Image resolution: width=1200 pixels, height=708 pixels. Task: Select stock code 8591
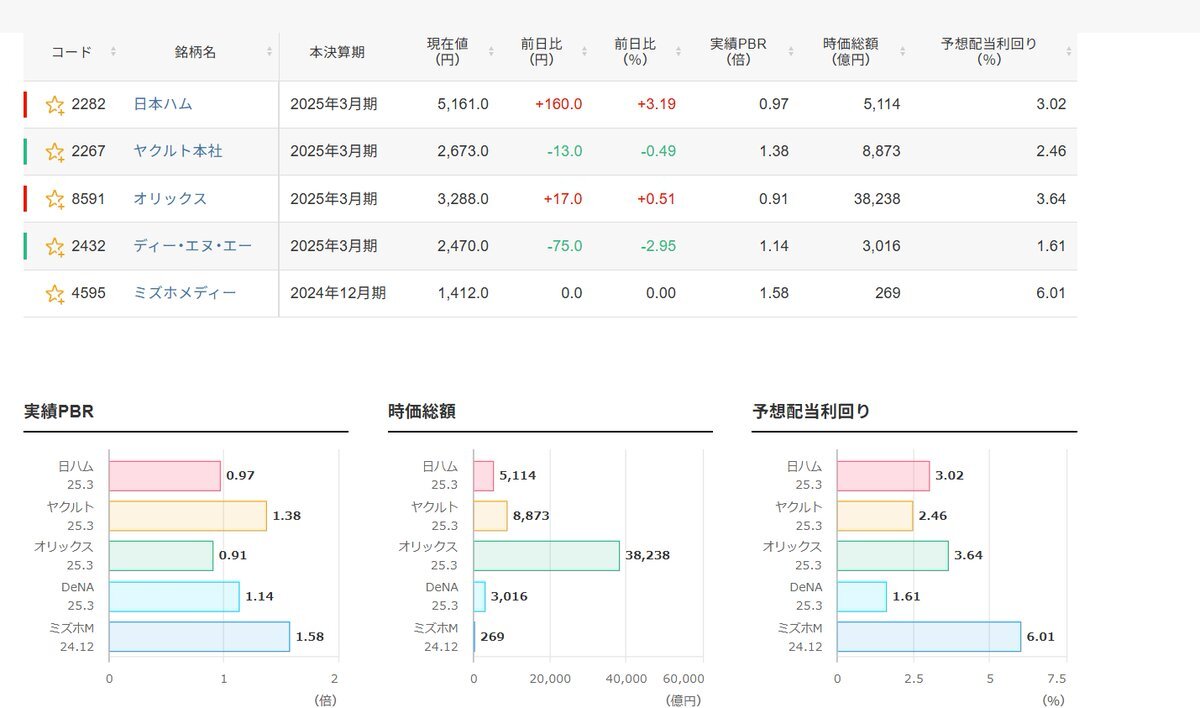pyautogui.click(x=88, y=198)
